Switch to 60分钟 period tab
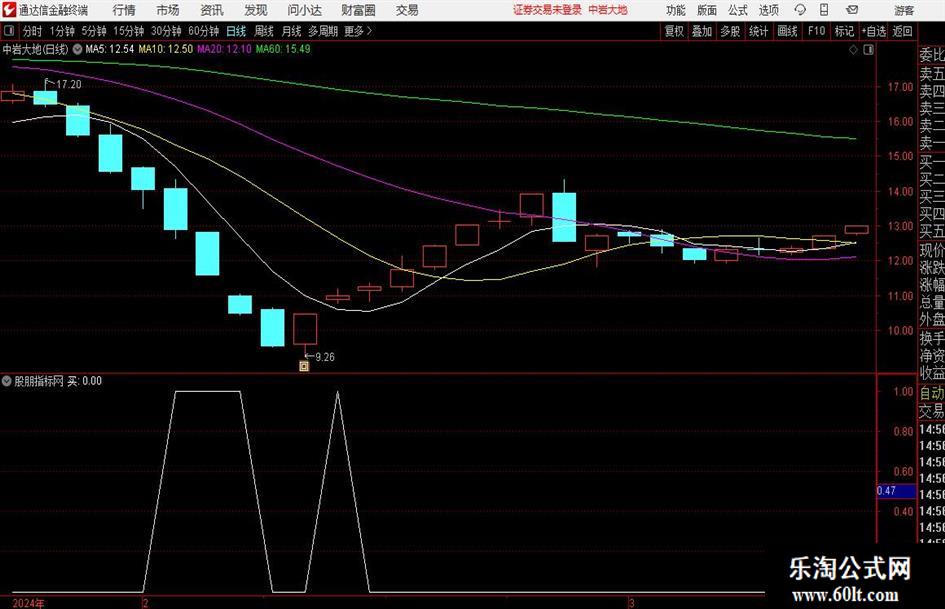This screenshot has width=945, height=609. pyautogui.click(x=203, y=31)
